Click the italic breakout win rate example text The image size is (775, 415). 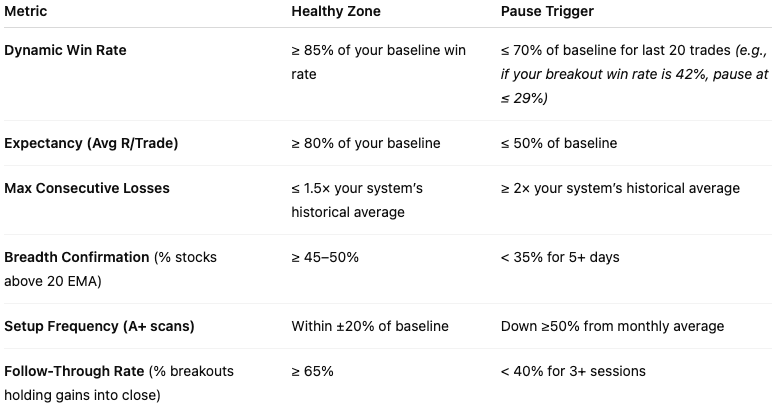(635, 74)
